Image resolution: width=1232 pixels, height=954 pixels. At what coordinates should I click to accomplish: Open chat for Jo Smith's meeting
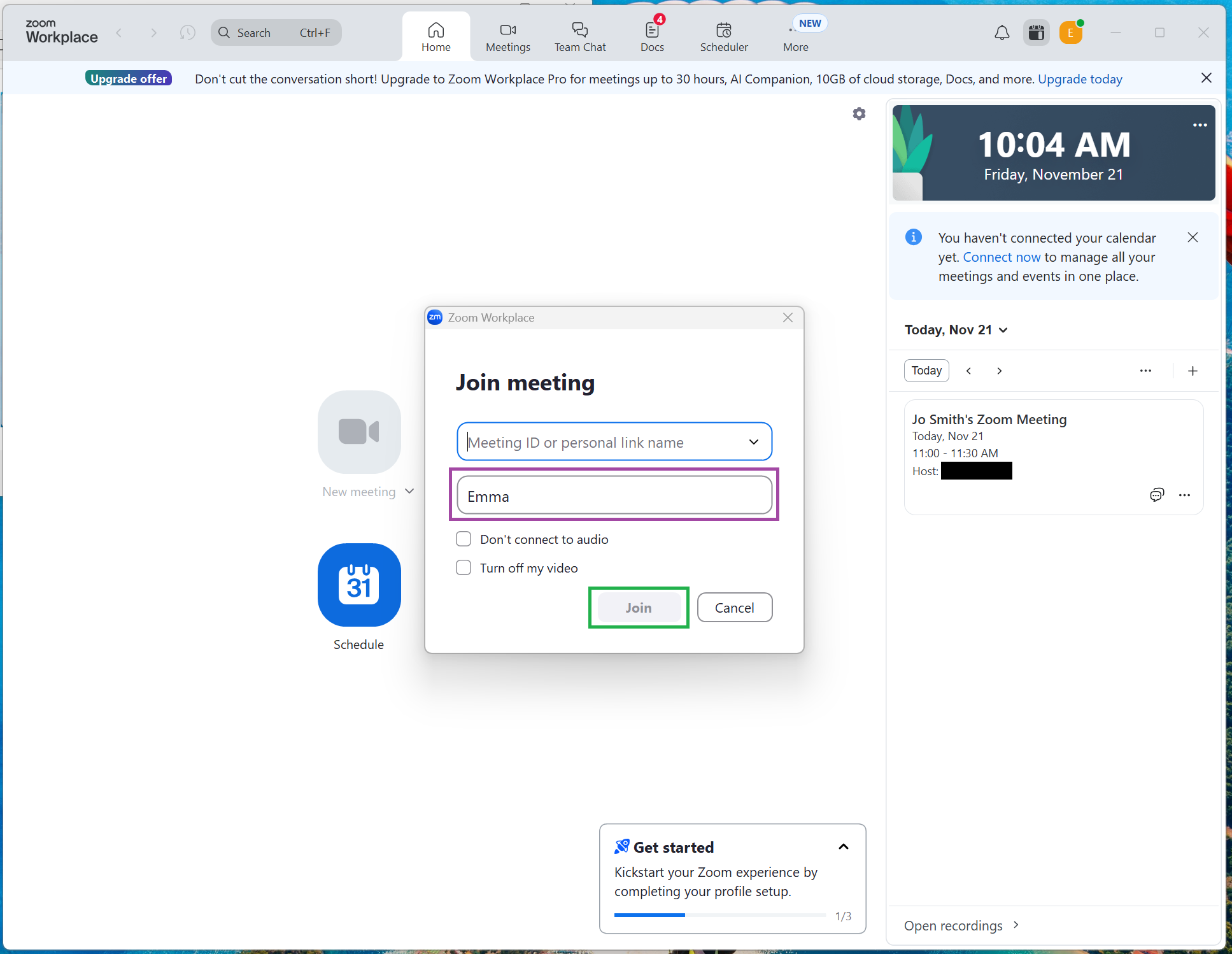pos(1157,495)
